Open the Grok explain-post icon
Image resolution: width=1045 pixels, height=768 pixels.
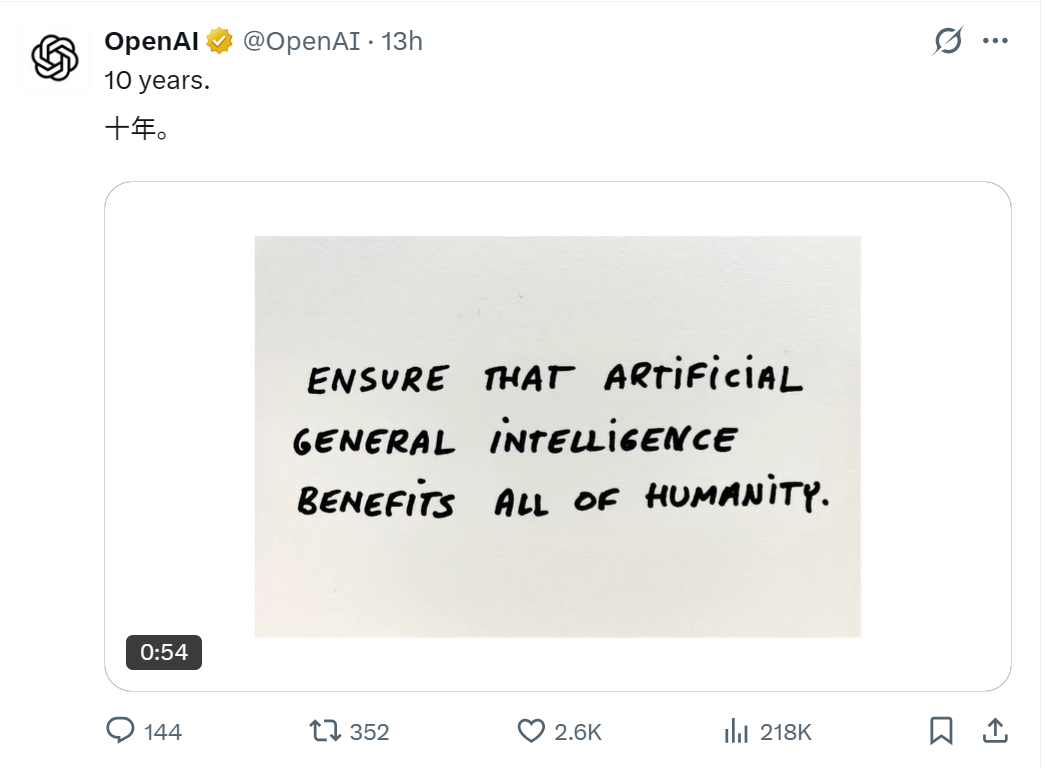coord(947,41)
